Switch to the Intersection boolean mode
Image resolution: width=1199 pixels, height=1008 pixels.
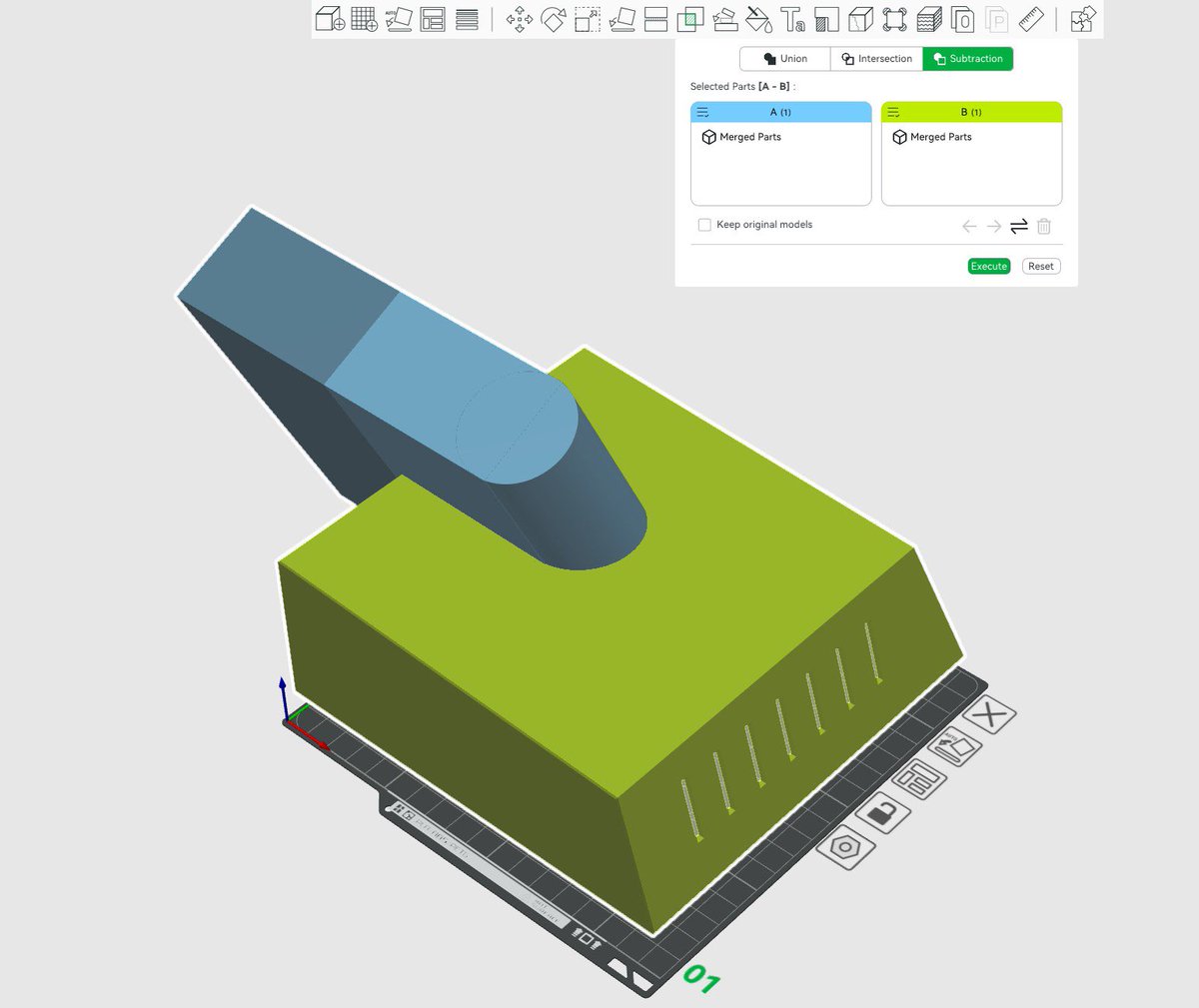tap(876, 59)
